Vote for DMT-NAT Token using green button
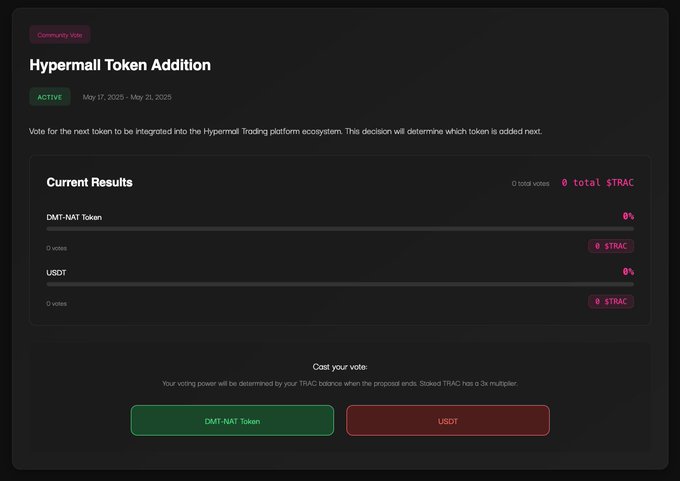Viewport: 680px width, 481px height. click(x=232, y=421)
